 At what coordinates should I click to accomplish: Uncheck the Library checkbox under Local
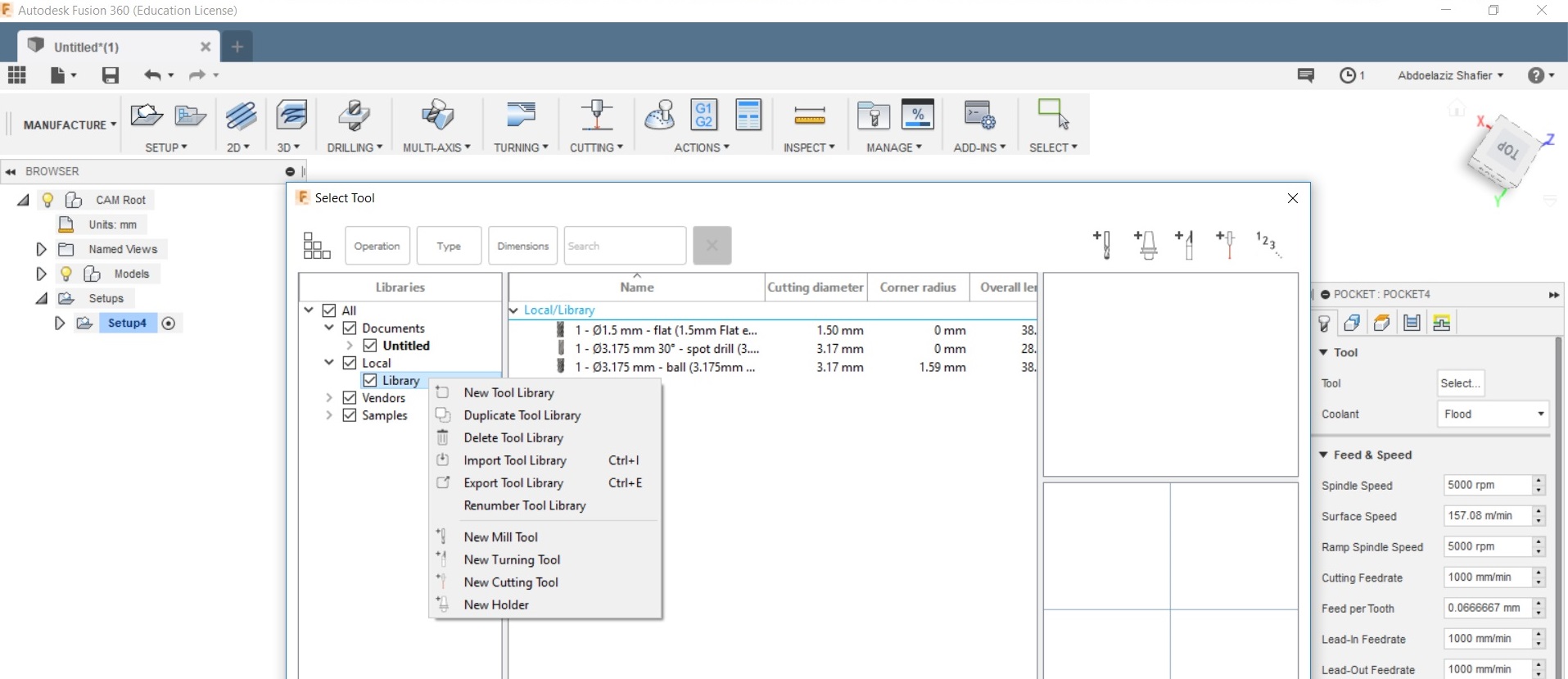(x=370, y=380)
